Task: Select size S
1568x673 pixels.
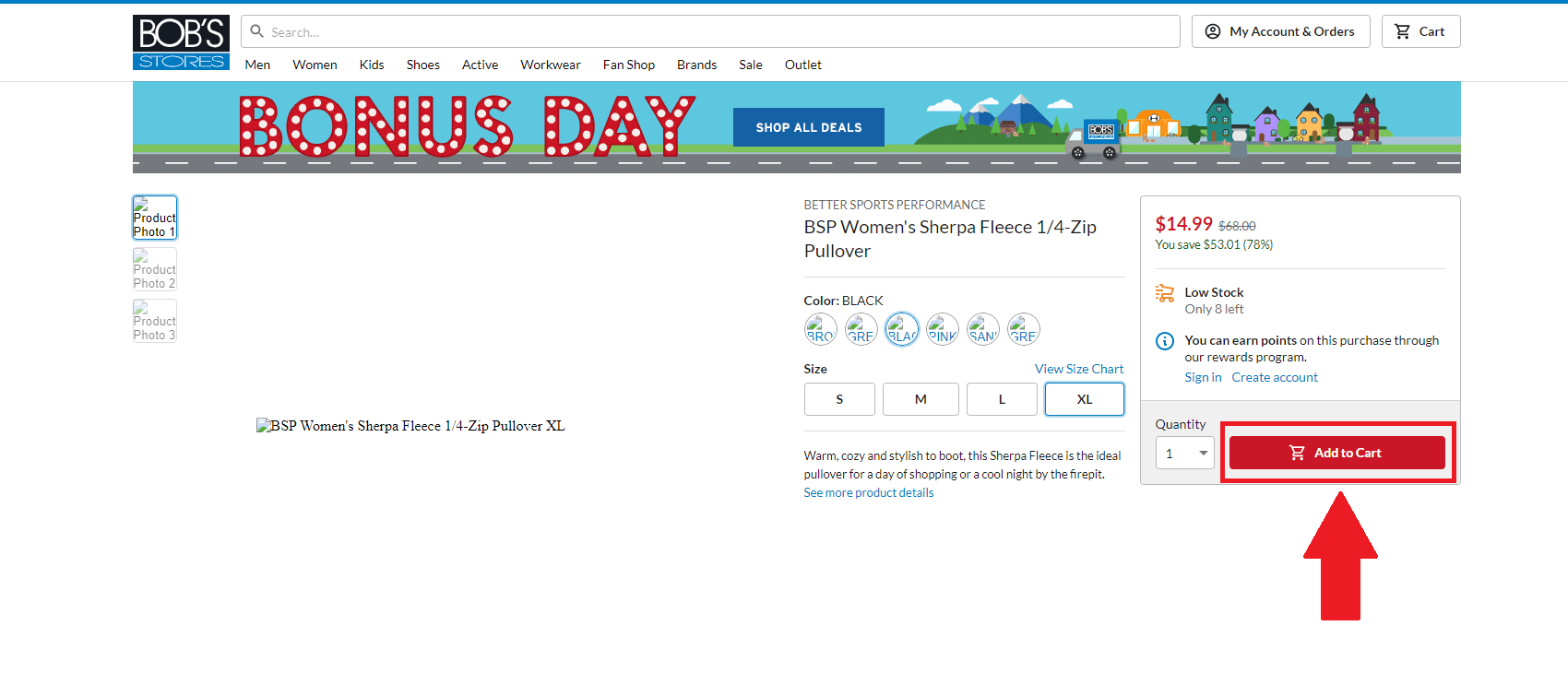Action: tap(839, 399)
